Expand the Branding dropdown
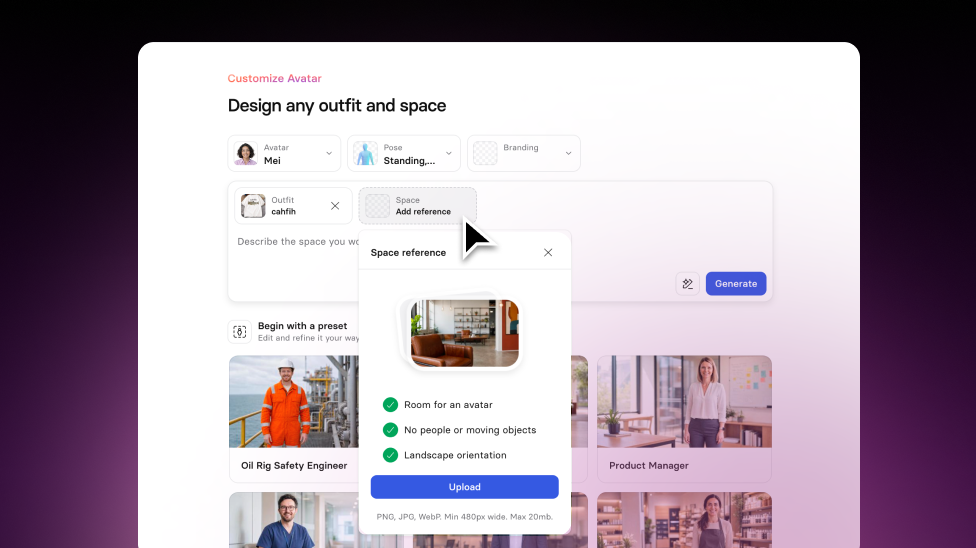This screenshot has width=976, height=548. pyautogui.click(x=523, y=153)
